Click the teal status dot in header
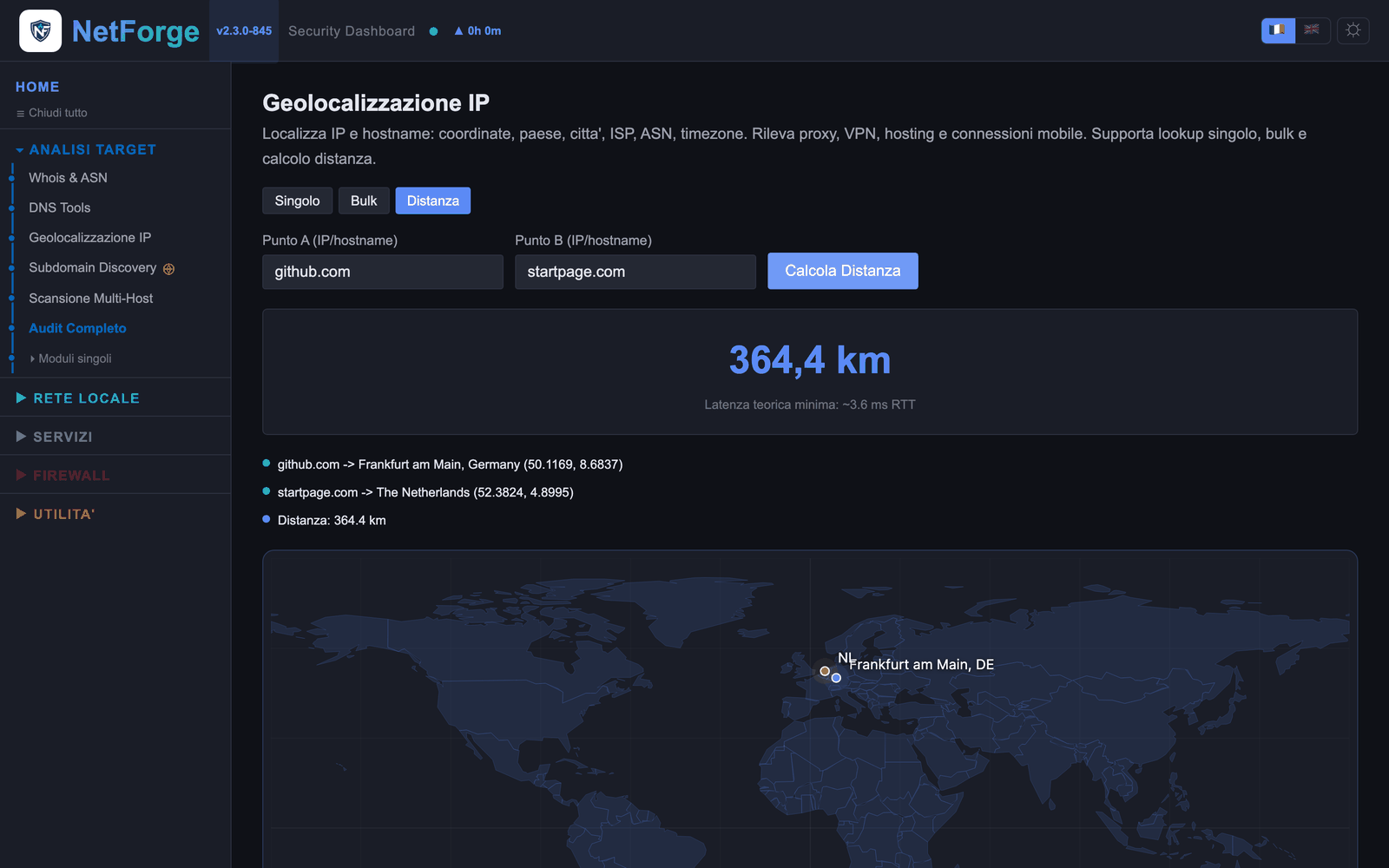This screenshot has height=868, width=1389. point(433,31)
